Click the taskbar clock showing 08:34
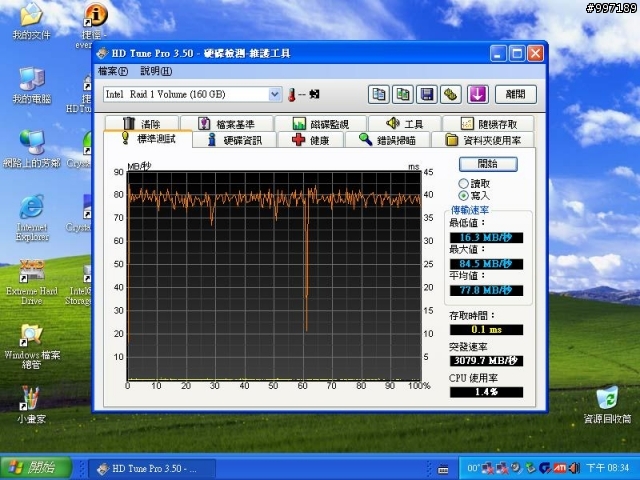This screenshot has height=480, width=640. pos(608,468)
